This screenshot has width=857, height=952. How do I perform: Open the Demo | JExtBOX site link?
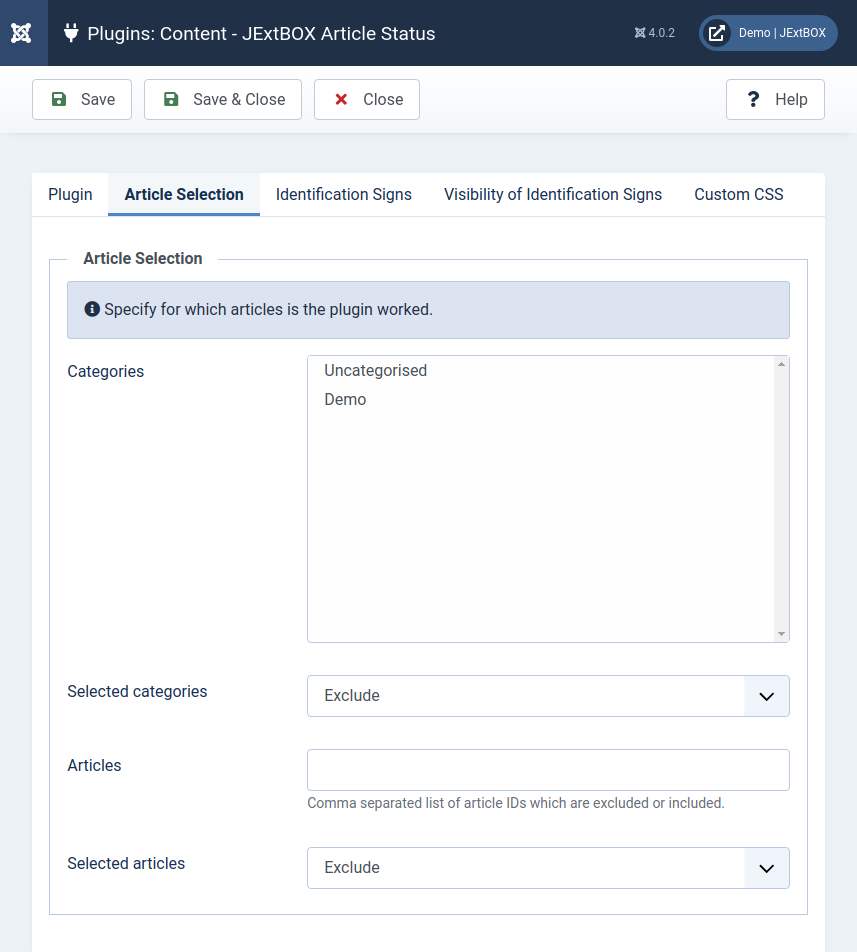coord(768,33)
